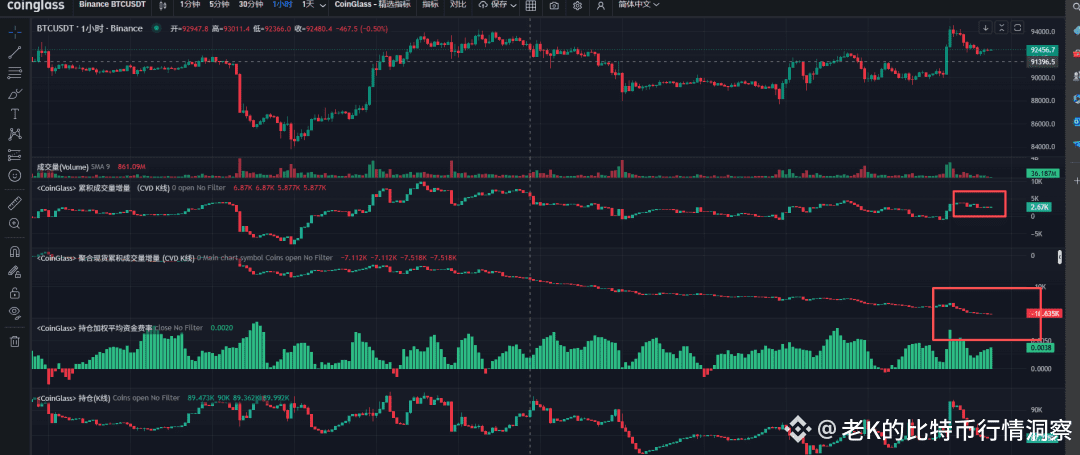Click the 保存 save cloud button
1080x455 pixels.
[493, 4]
